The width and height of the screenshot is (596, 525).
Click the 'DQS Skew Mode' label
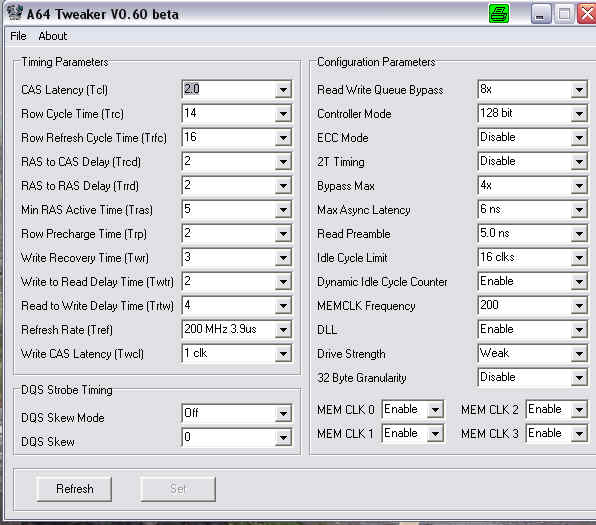point(63,418)
